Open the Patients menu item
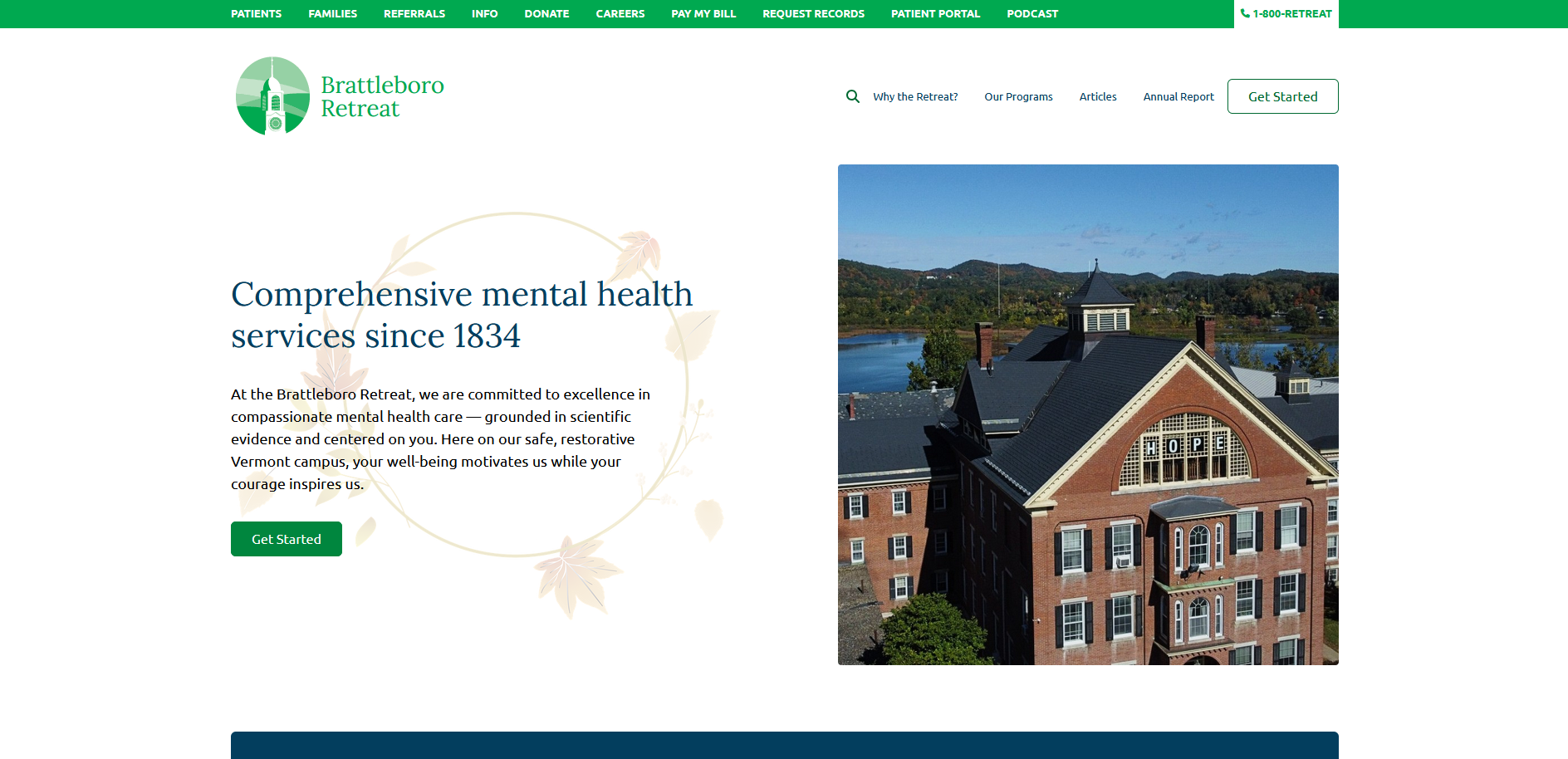 [x=256, y=14]
